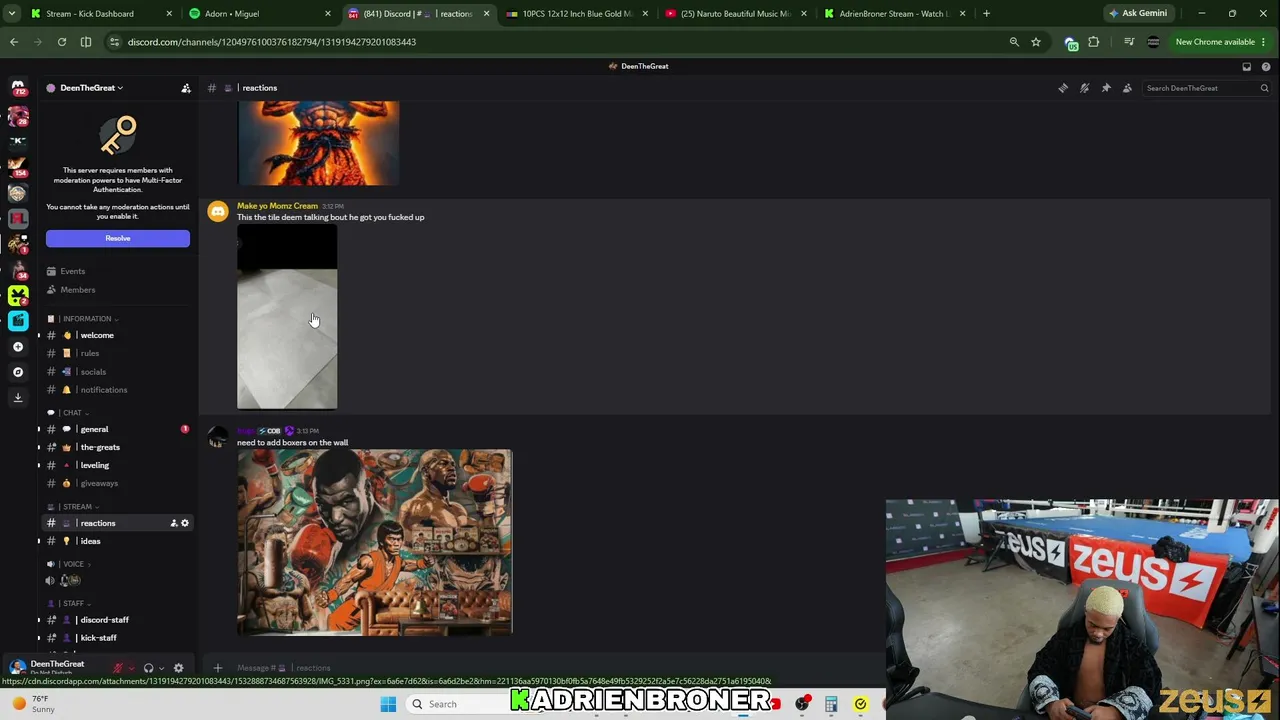Open browser zoom magnifier in address bar

[x=1014, y=42]
